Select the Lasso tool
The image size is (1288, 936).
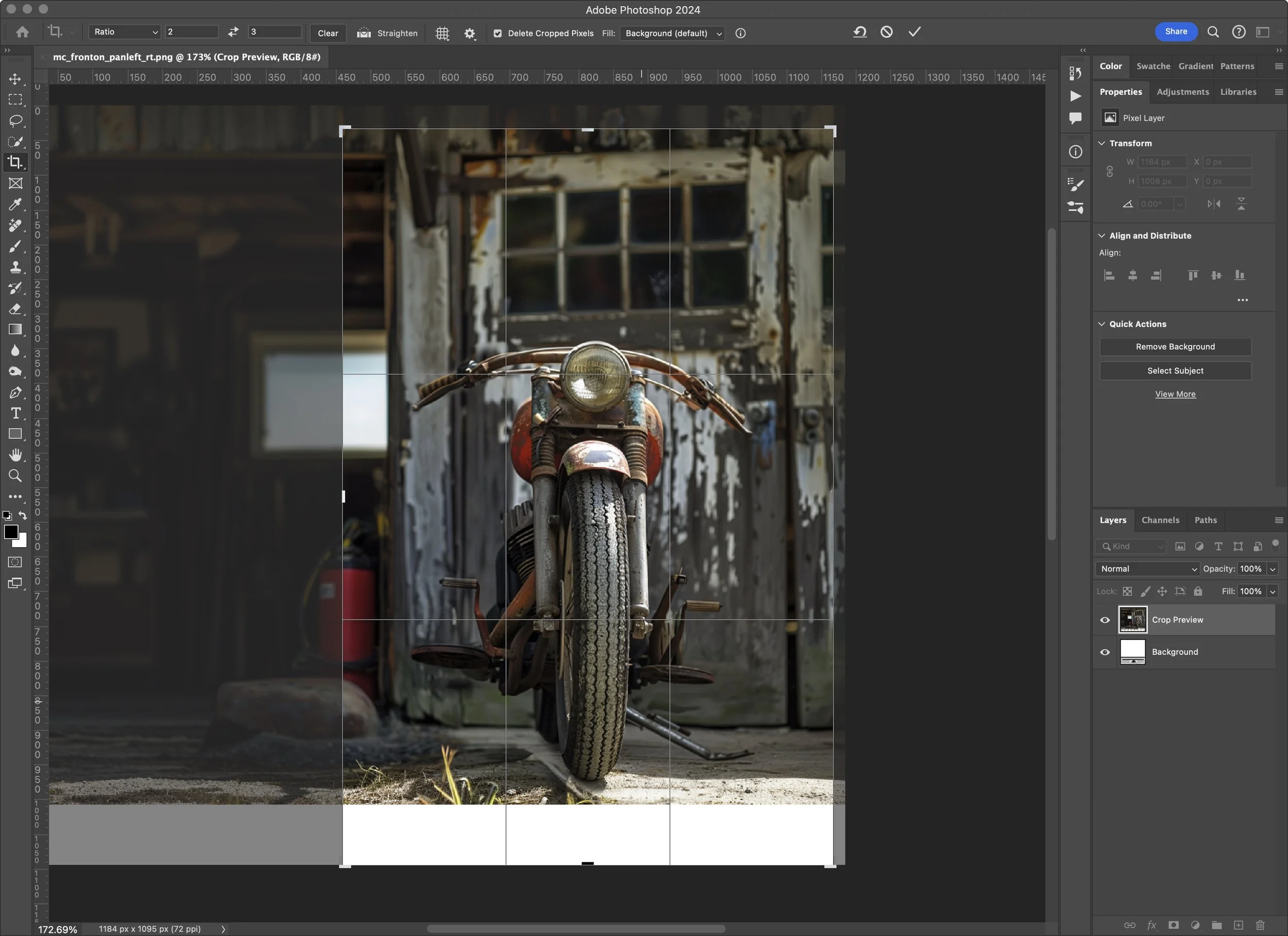coord(15,121)
